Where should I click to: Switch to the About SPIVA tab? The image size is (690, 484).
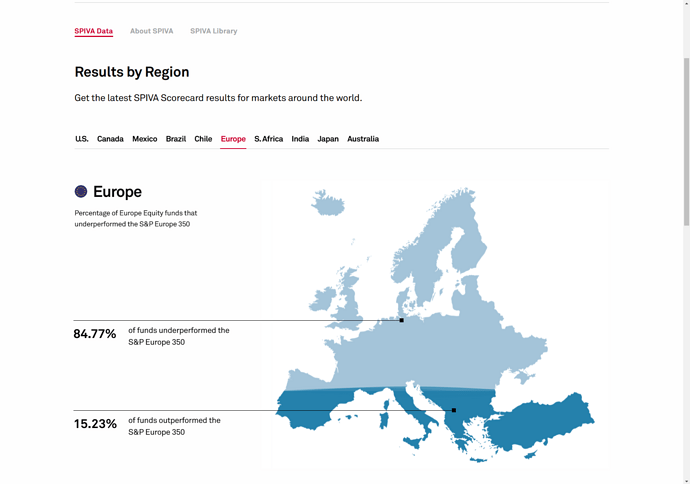coord(151,31)
